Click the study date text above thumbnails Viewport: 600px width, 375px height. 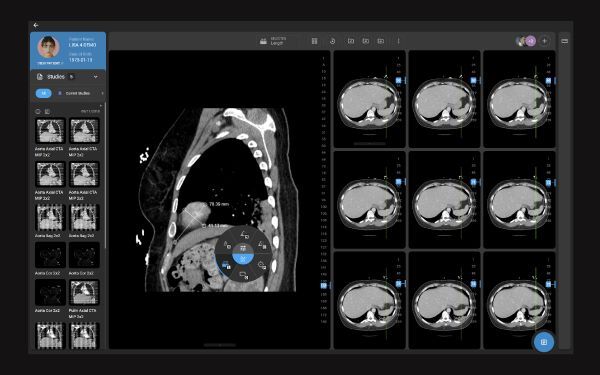90,112
